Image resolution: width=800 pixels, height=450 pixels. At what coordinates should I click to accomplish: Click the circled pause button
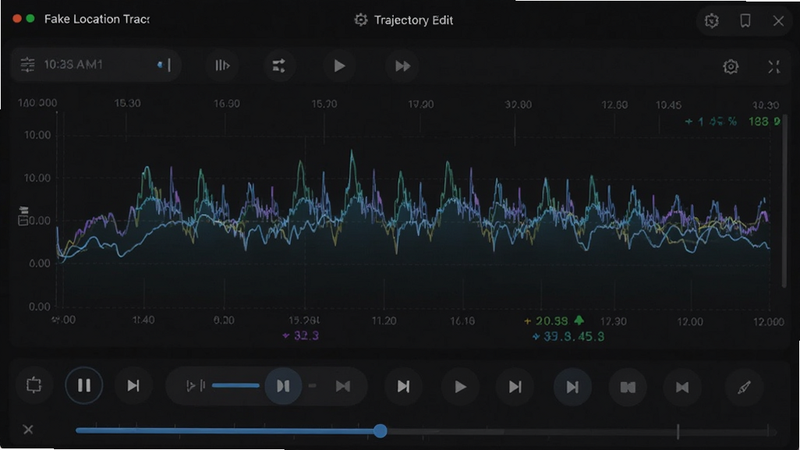pos(84,385)
